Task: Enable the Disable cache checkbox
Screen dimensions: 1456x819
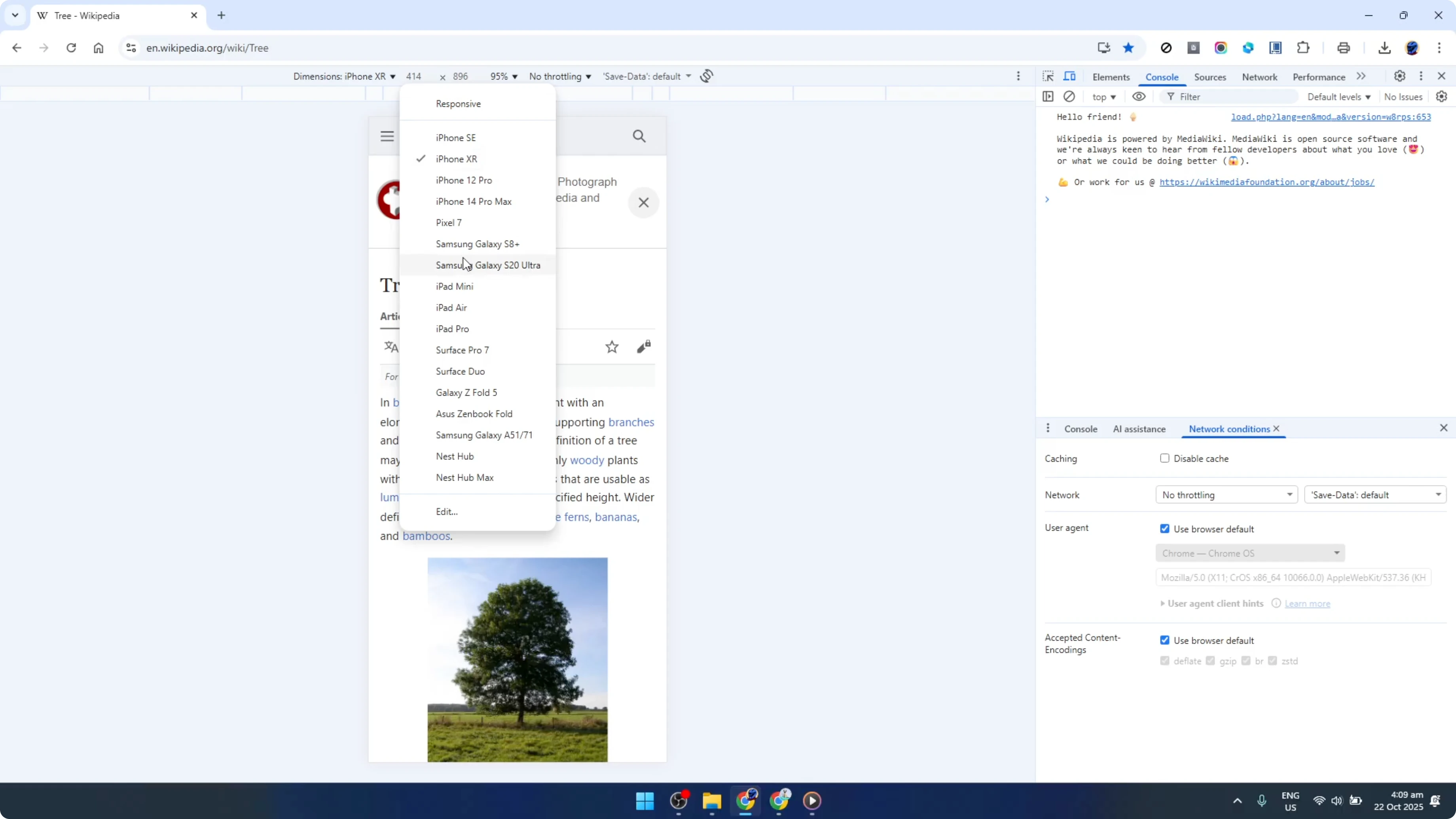Action: pyautogui.click(x=1164, y=458)
